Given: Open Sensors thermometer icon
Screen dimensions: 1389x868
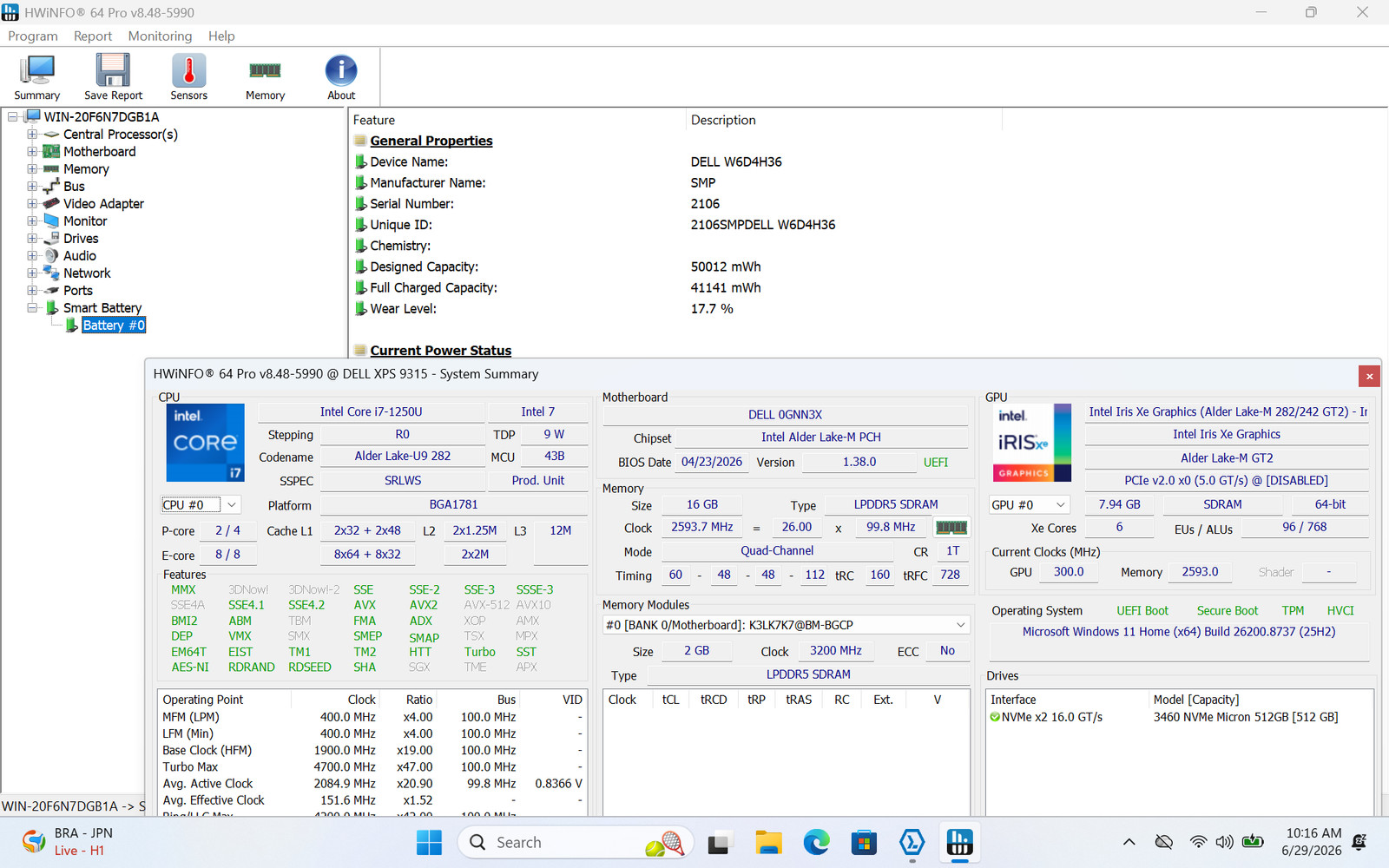Looking at the screenshot, I should tap(188, 77).
